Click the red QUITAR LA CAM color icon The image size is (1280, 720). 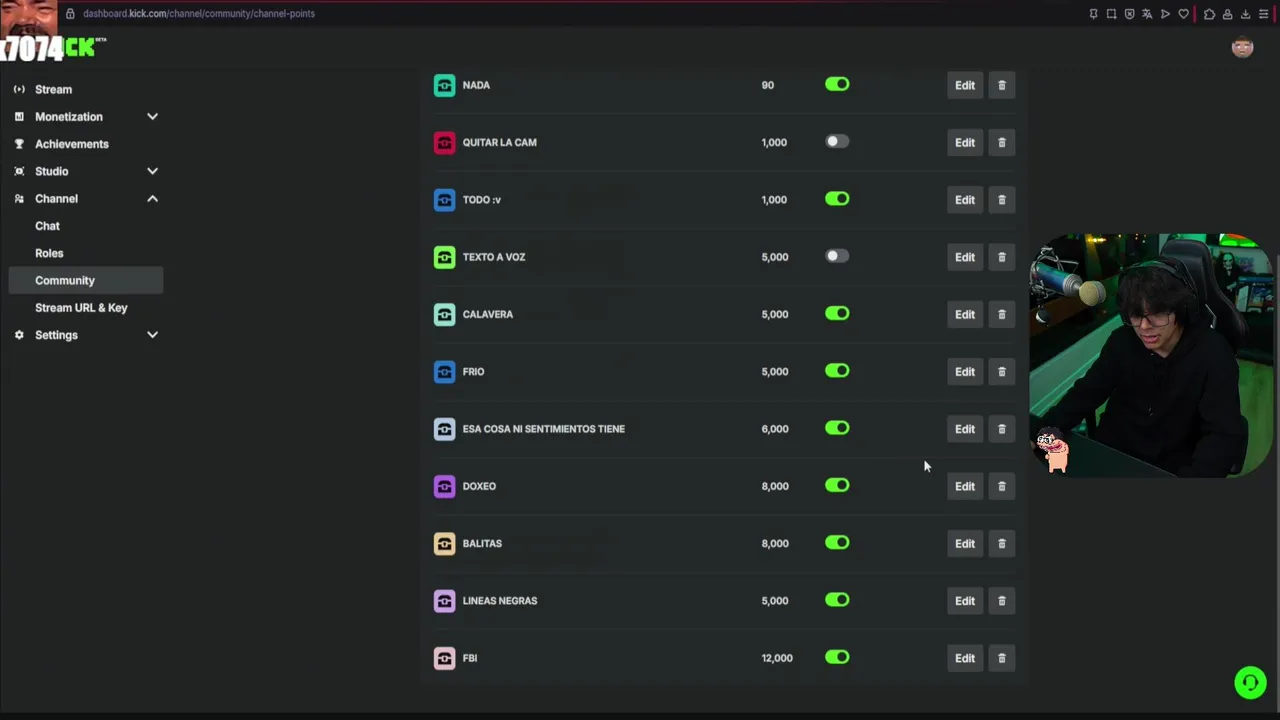[x=444, y=143]
